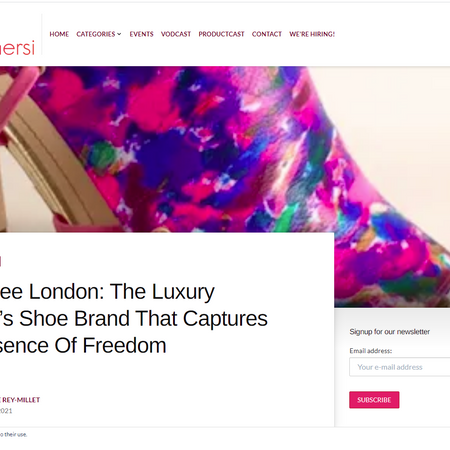450x450 pixels.
Task: Open the Contact page
Action: [x=267, y=34]
